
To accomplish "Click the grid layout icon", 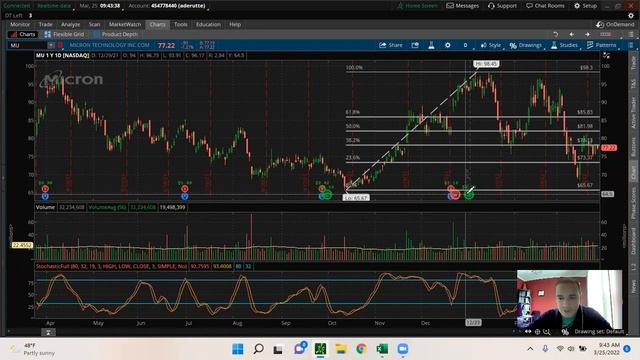I will (x=605, y=34).
